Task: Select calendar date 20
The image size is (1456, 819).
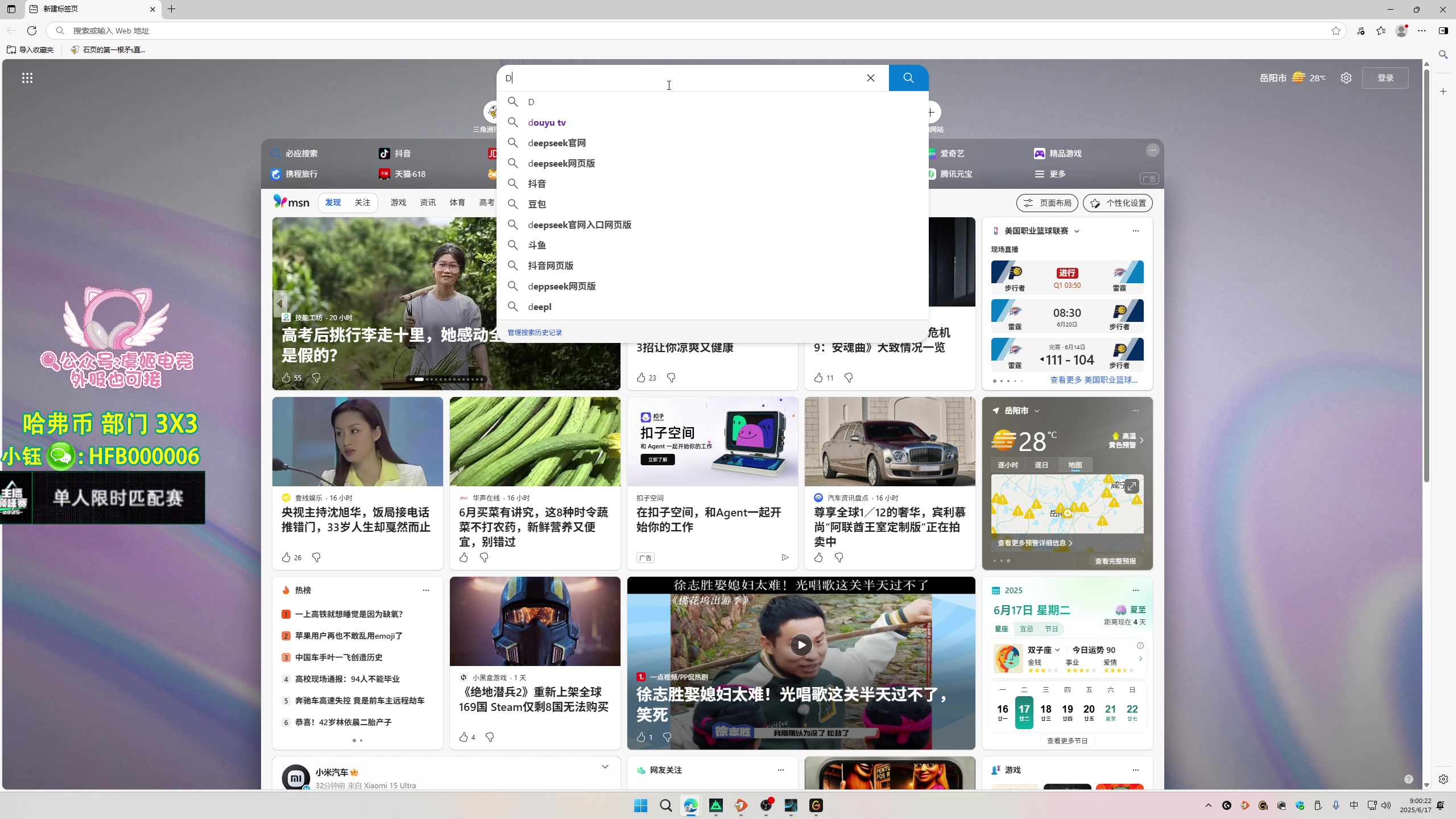Action: tap(1089, 713)
